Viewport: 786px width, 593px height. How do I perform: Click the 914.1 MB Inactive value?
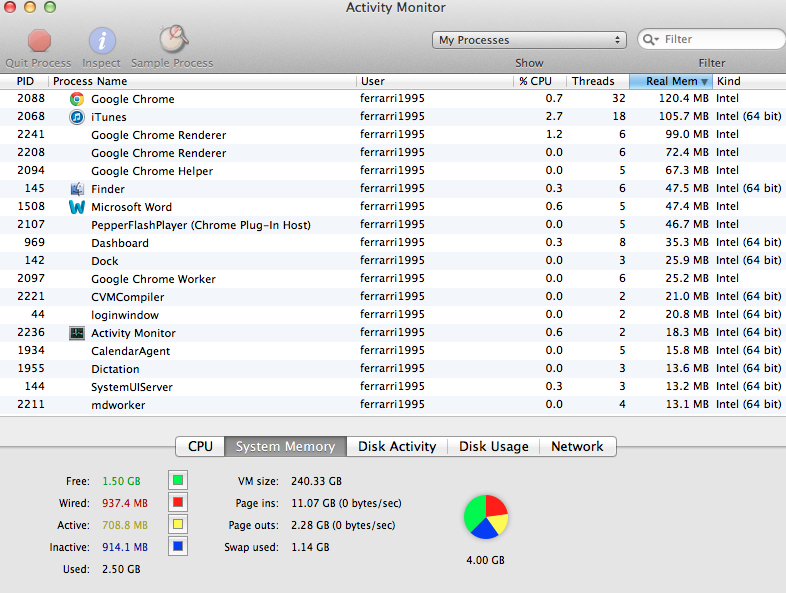pos(125,547)
